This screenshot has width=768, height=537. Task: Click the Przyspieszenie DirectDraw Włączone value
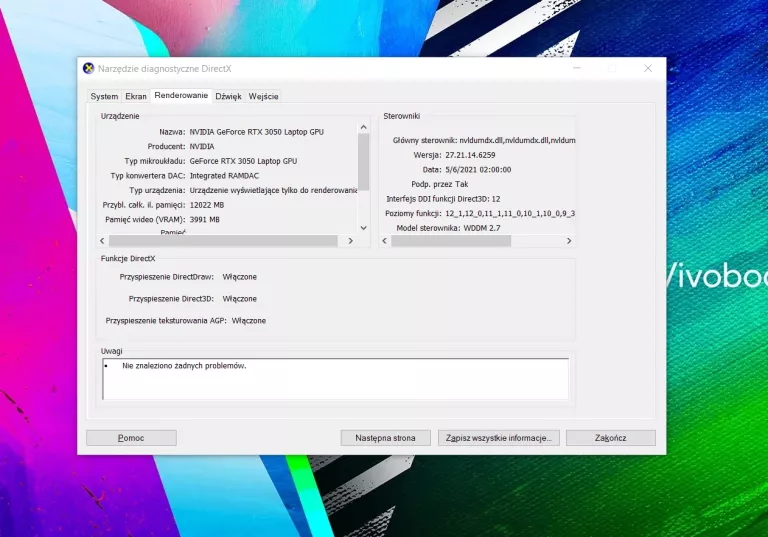(x=240, y=277)
